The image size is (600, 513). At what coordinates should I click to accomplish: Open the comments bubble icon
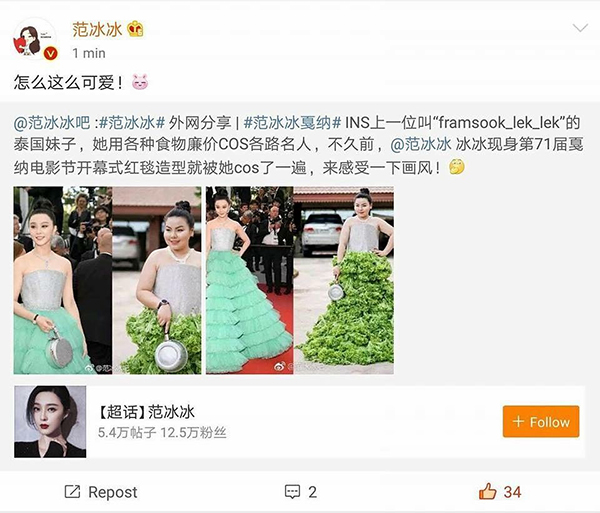[292, 492]
